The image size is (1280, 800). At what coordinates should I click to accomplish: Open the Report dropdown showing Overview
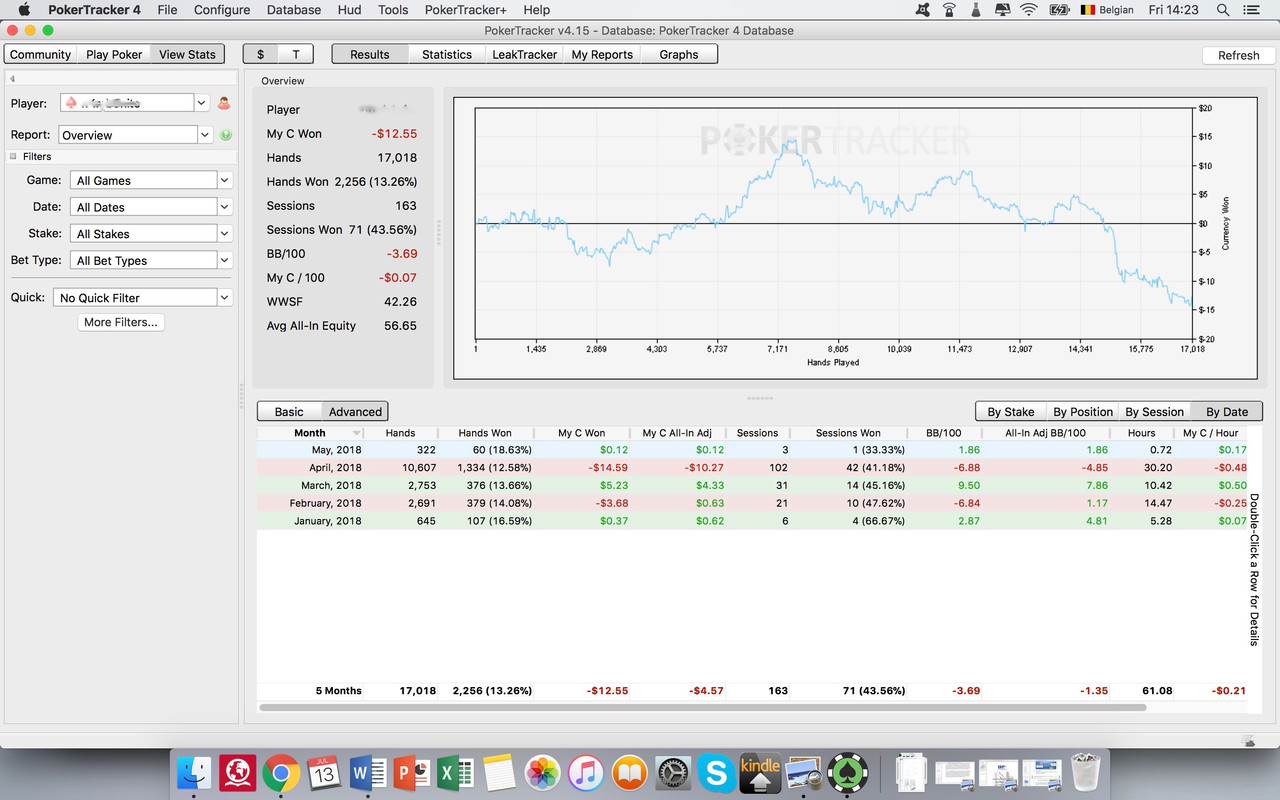pos(205,135)
